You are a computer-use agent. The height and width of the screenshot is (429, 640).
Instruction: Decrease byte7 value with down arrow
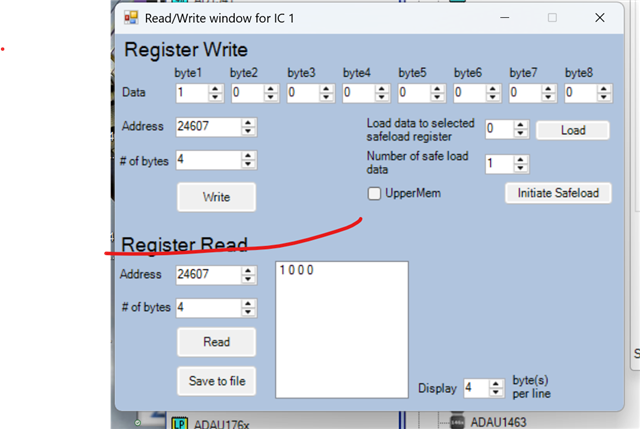click(x=548, y=97)
